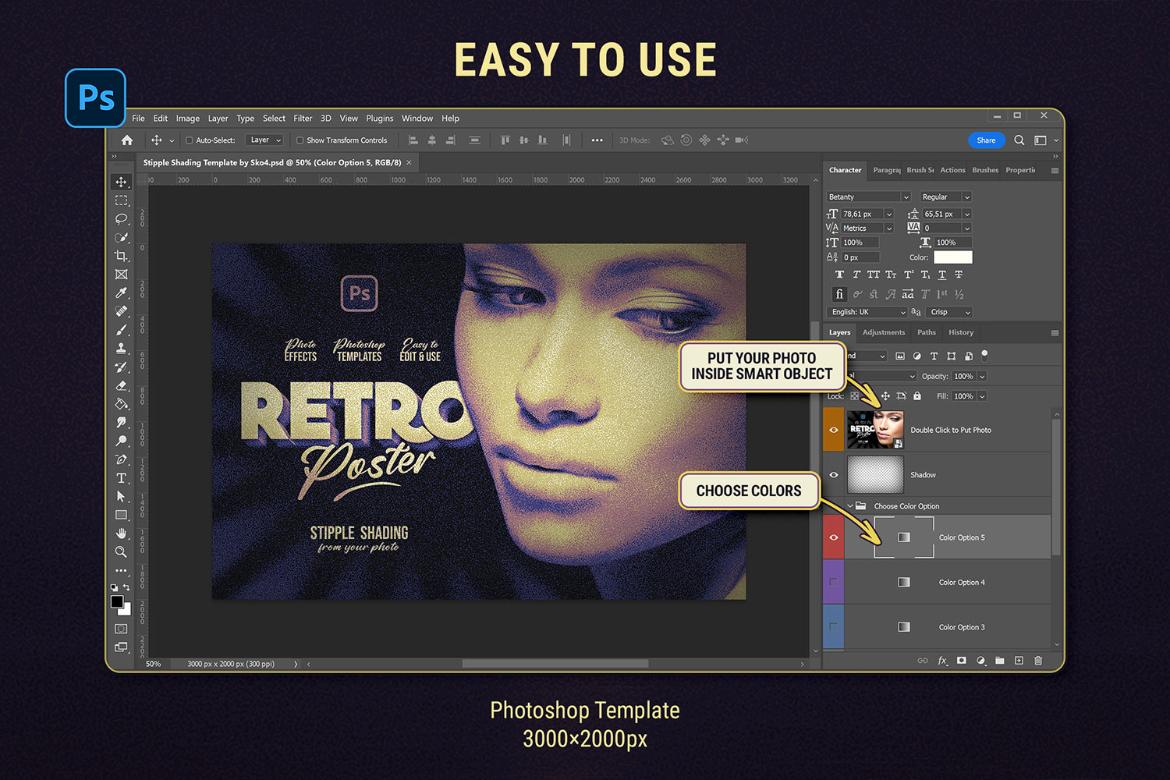The image size is (1170, 780).
Task: Open the Opacity 100% dropdown arrow
Action: 982,376
